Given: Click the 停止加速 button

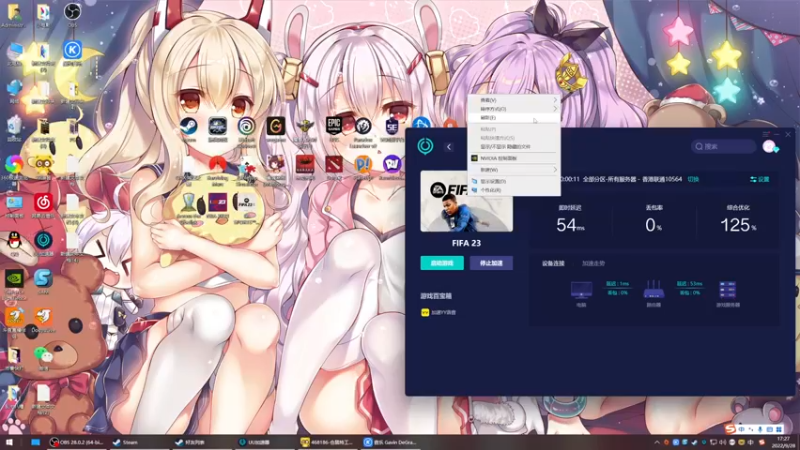Looking at the screenshot, I should 491,263.
